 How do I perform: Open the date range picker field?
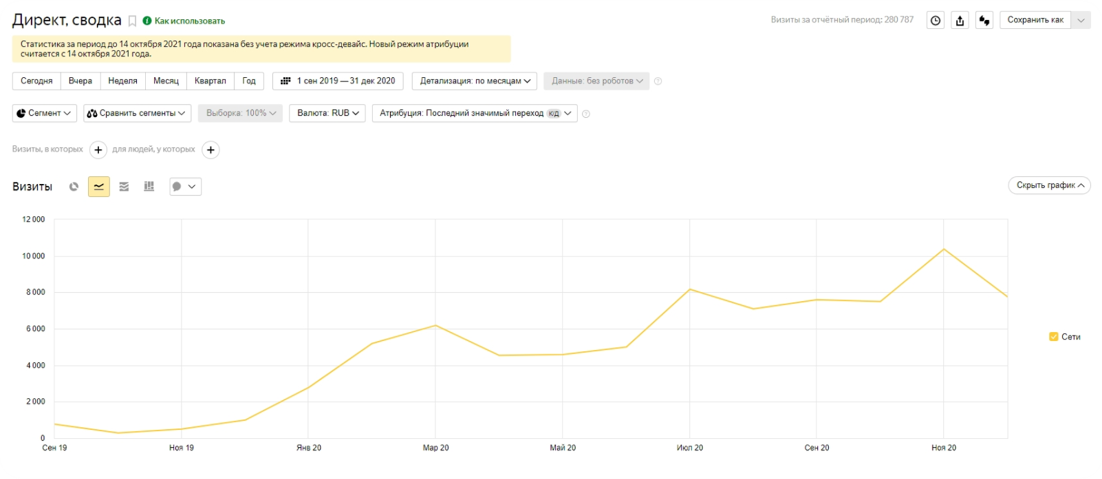[337, 81]
